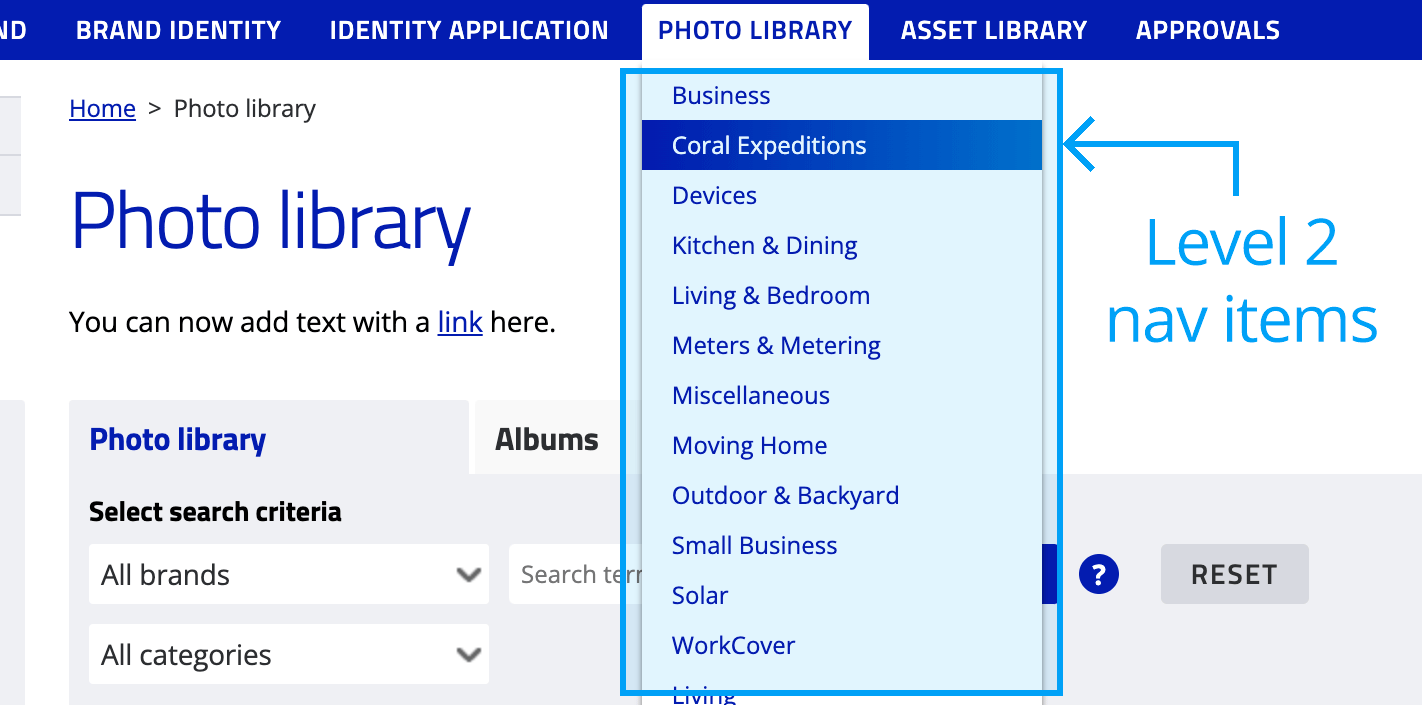Open the Approvals navigation item

(x=1207, y=30)
